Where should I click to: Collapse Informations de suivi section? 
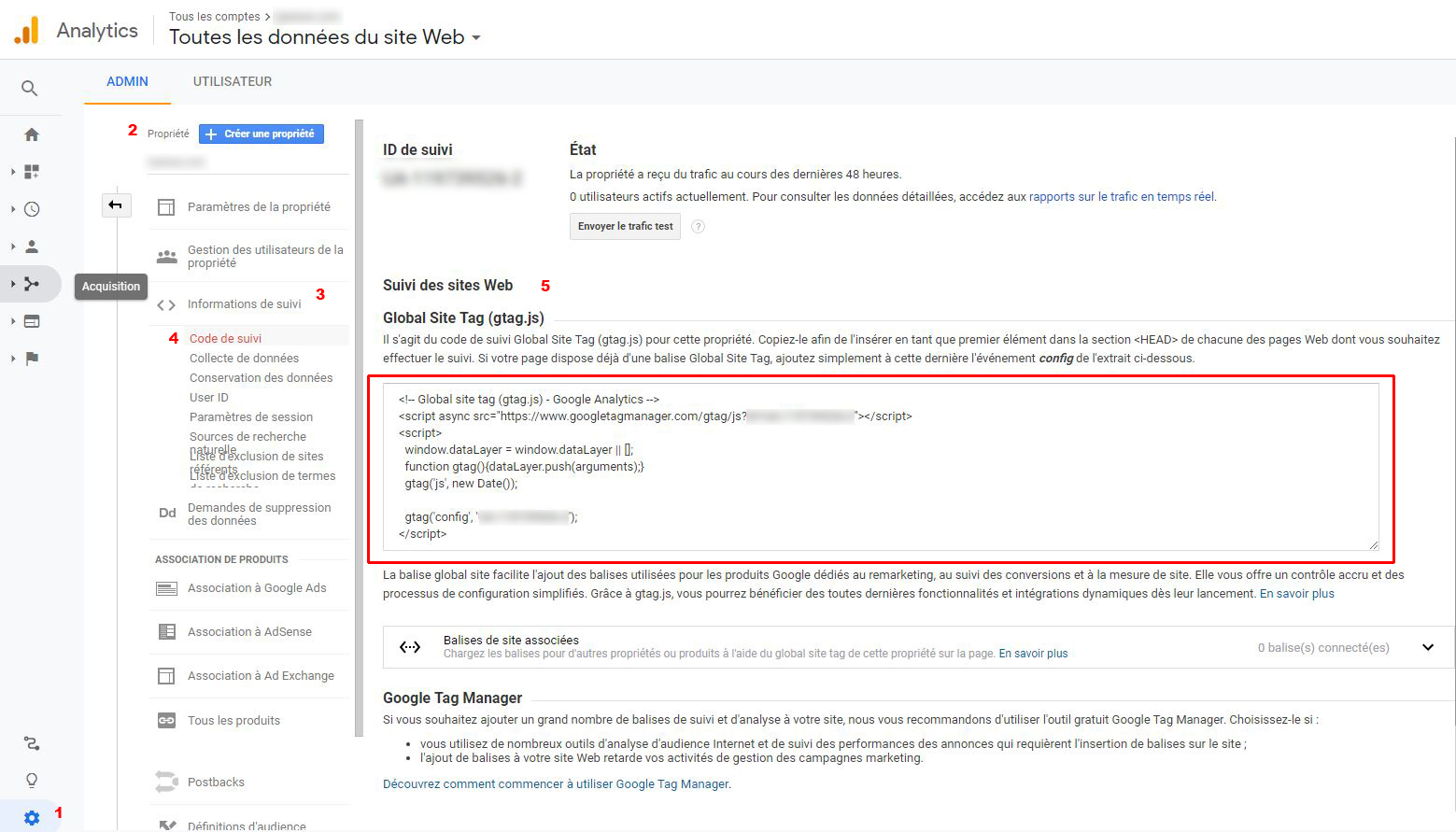click(x=245, y=304)
